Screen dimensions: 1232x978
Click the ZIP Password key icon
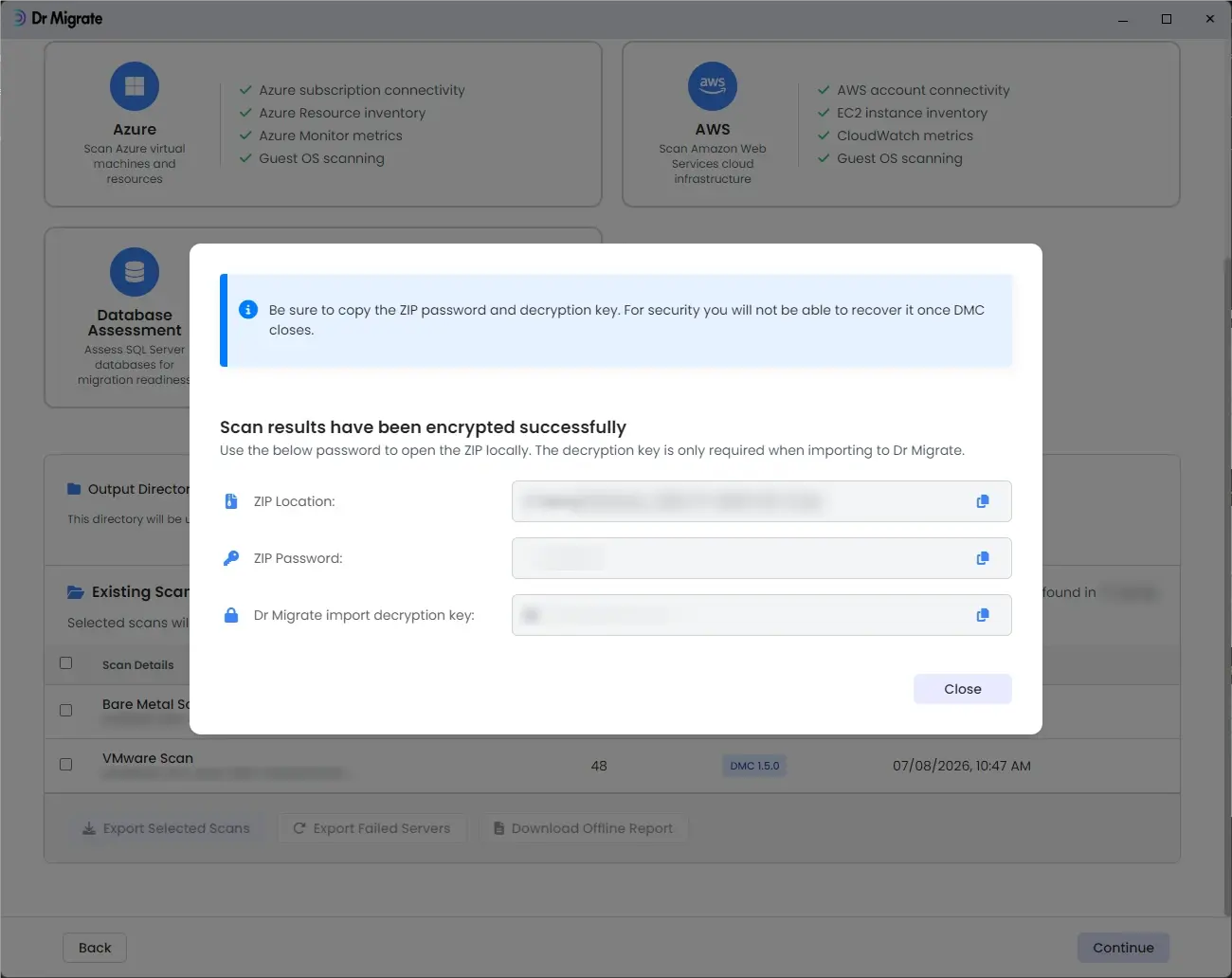click(x=230, y=558)
